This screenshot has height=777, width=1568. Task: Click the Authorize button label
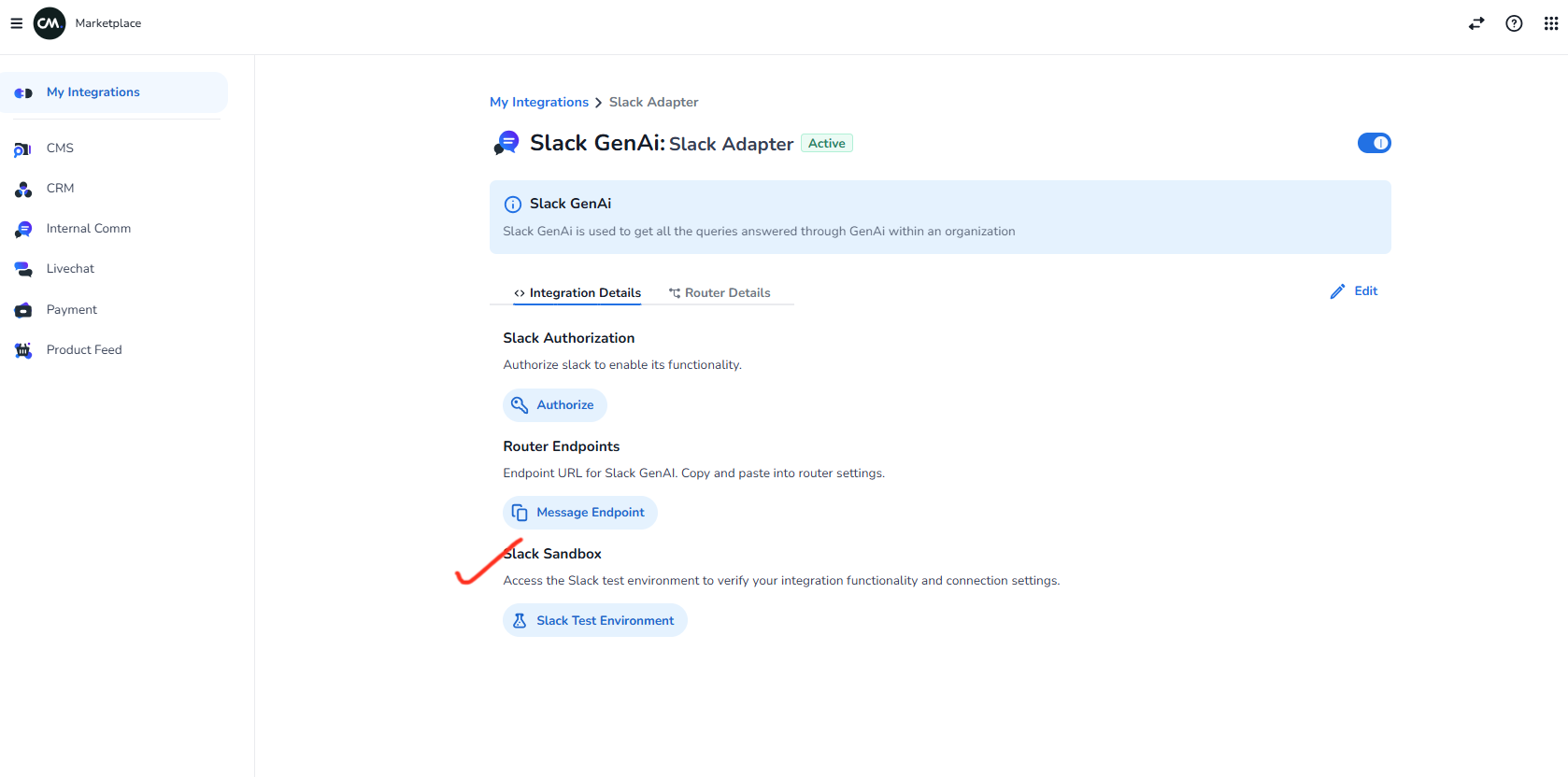click(x=565, y=405)
